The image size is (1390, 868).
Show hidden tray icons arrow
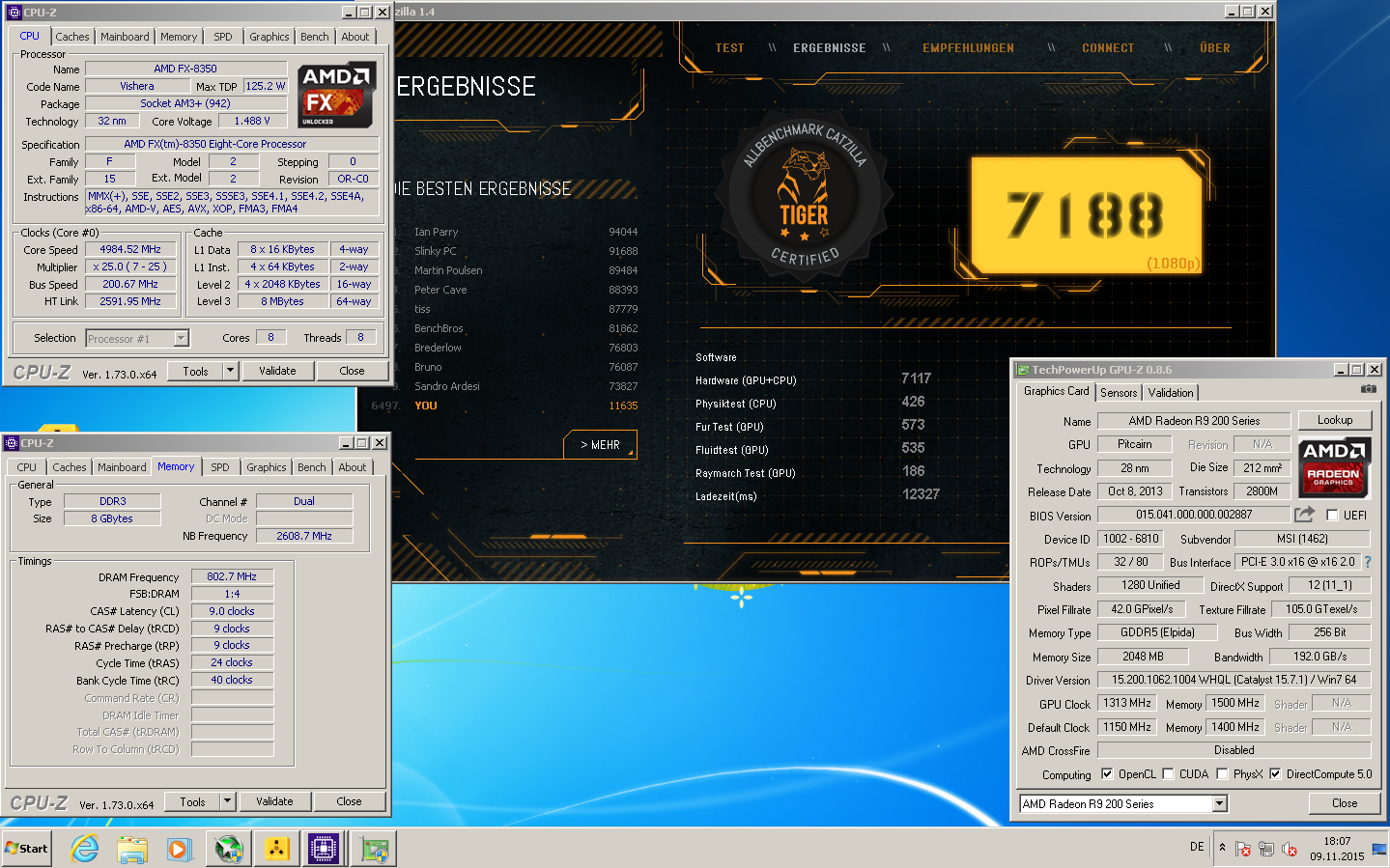click(1222, 848)
